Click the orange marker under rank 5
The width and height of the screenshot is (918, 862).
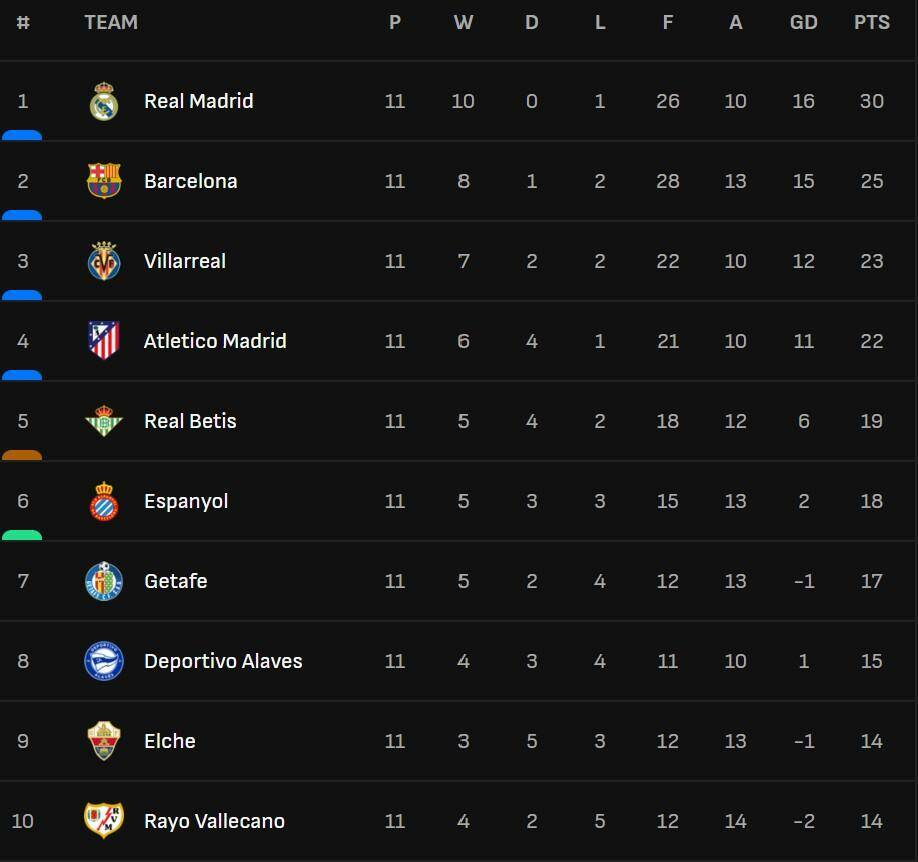22,455
